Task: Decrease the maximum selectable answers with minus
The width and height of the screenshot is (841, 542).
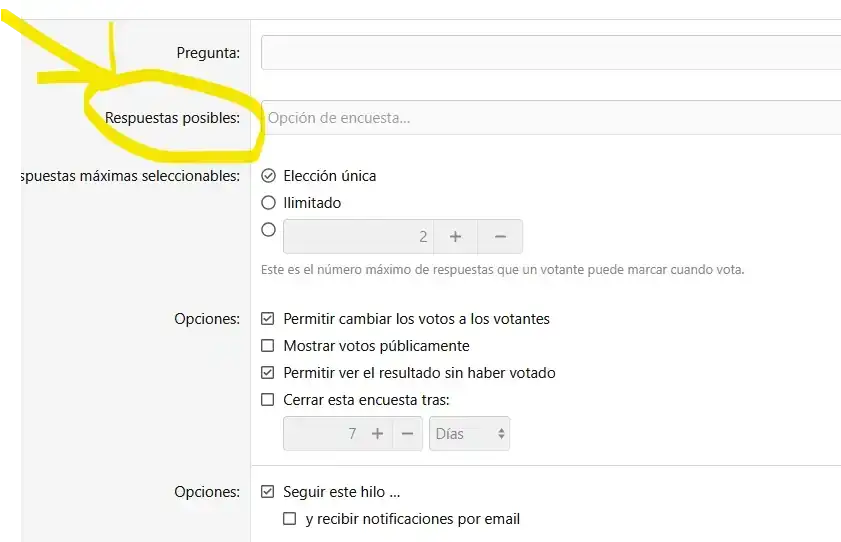Action: tap(501, 237)
